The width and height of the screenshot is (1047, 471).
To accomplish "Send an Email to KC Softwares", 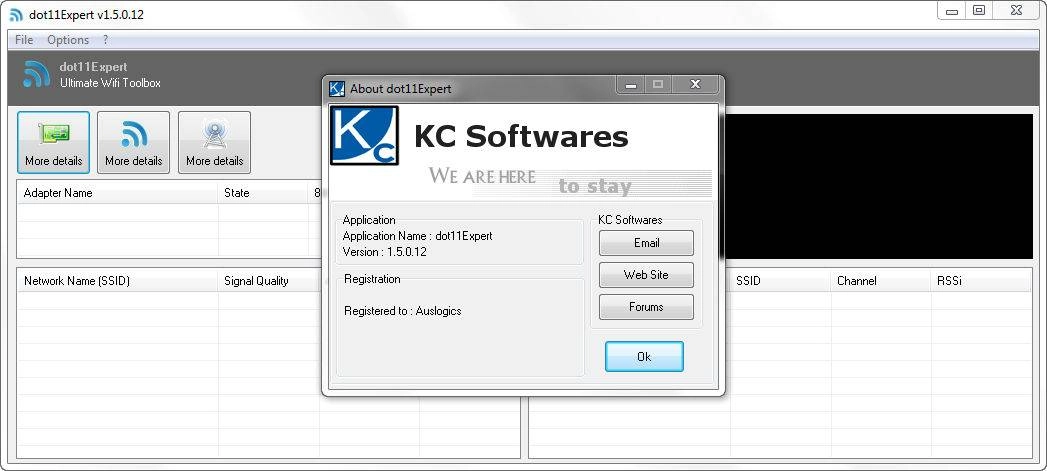I will 646,243.
